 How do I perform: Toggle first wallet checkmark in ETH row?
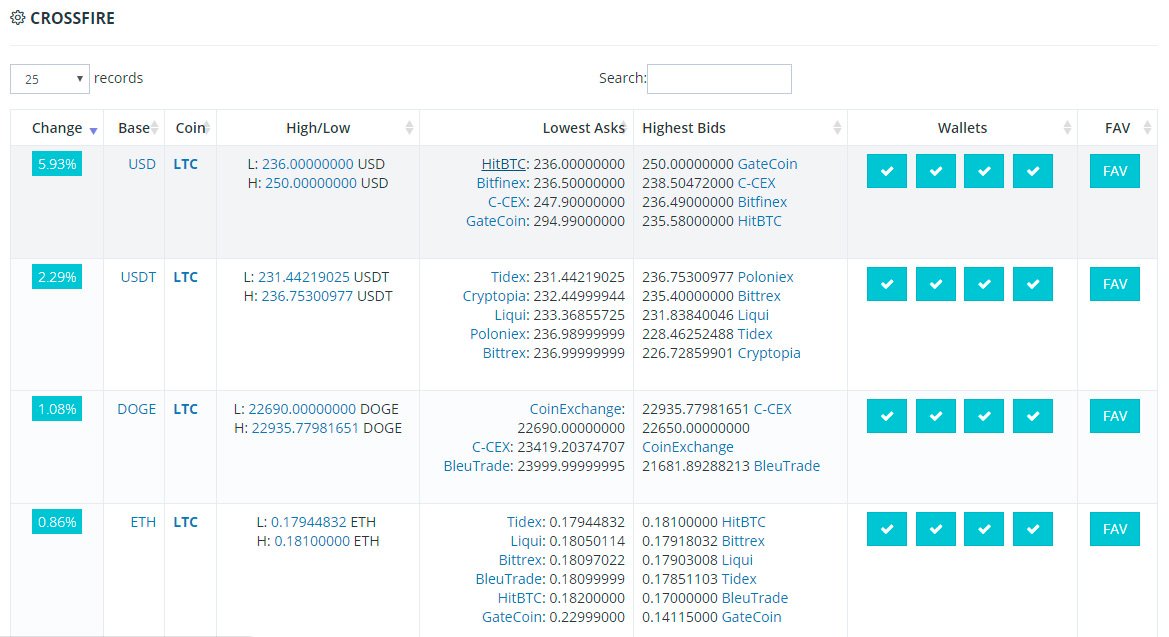(x=887, y=529)
